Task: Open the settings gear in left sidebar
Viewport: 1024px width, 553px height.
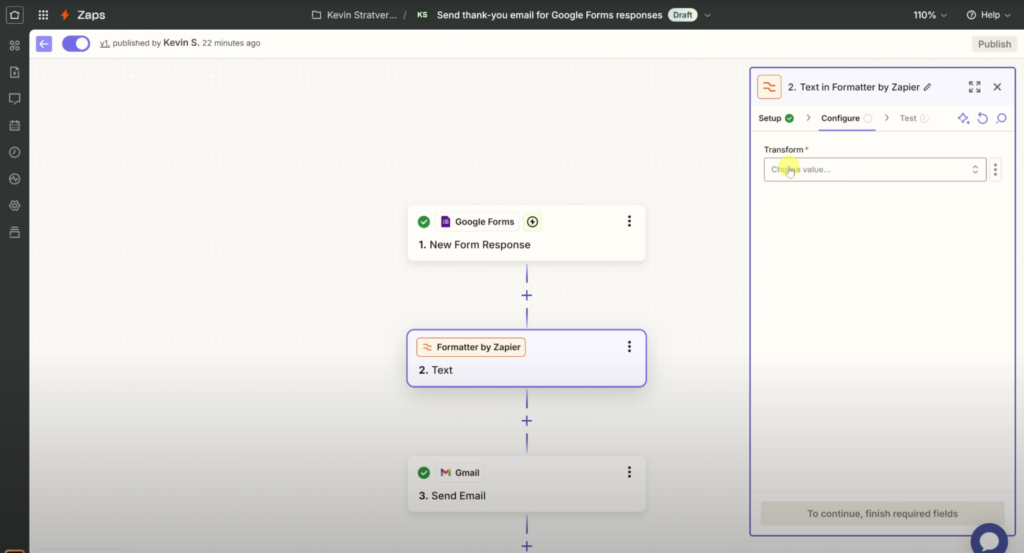Action: (14, 206)
